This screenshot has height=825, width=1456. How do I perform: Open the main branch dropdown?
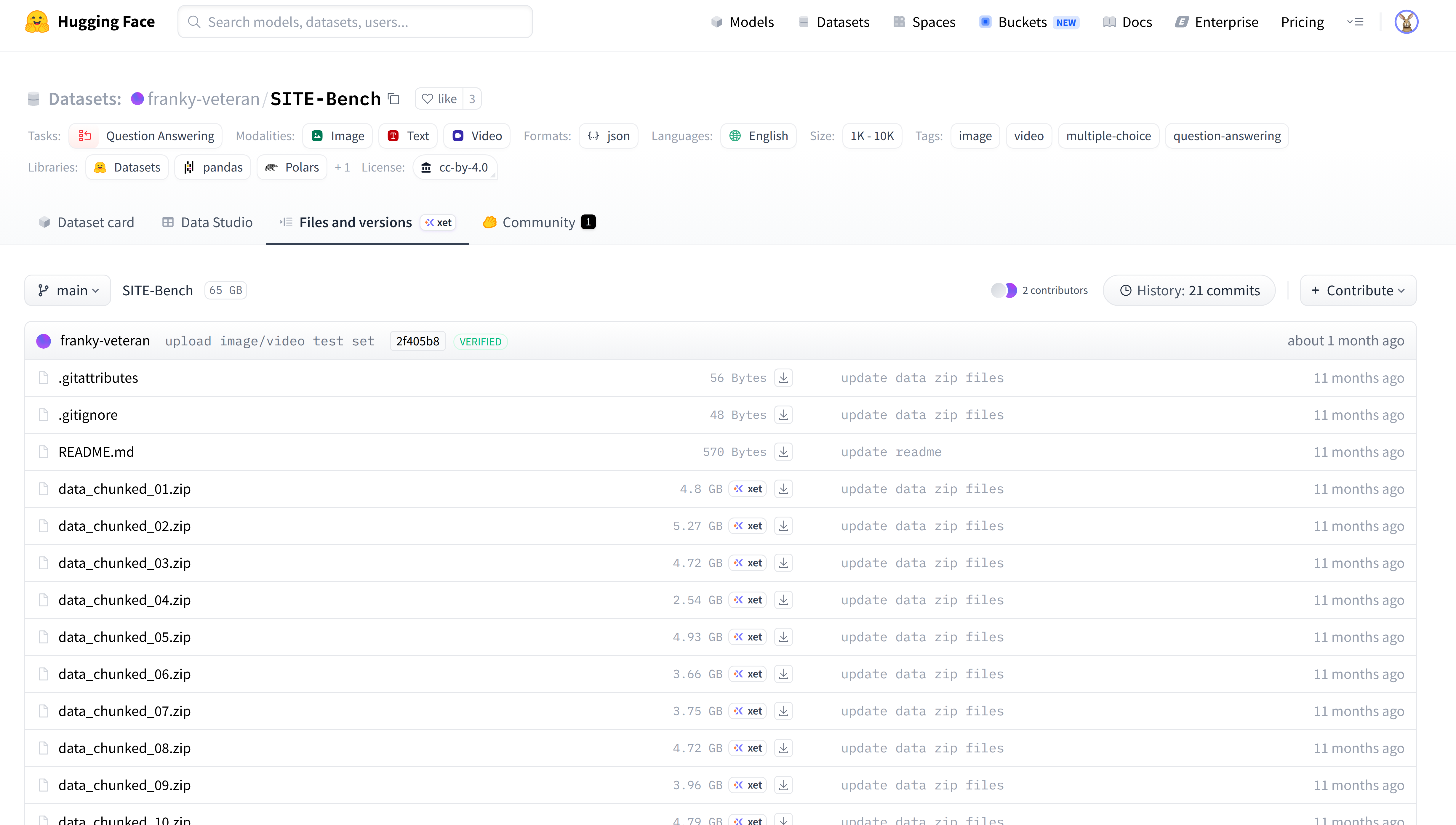click(68, 291)
